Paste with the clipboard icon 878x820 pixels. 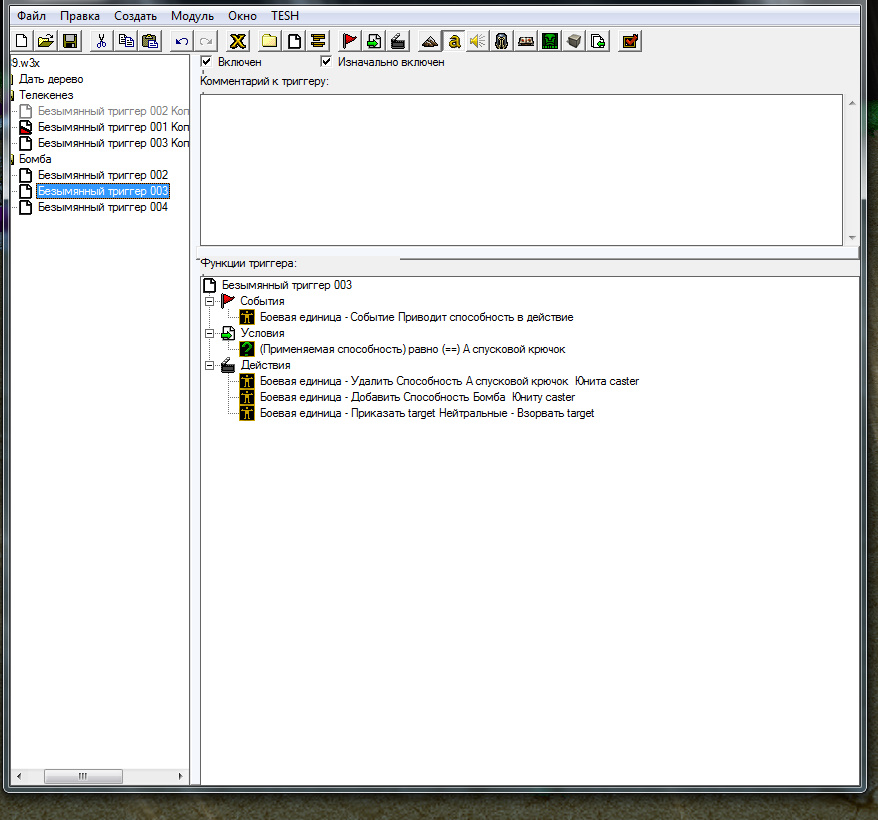[x=150, y=41]
